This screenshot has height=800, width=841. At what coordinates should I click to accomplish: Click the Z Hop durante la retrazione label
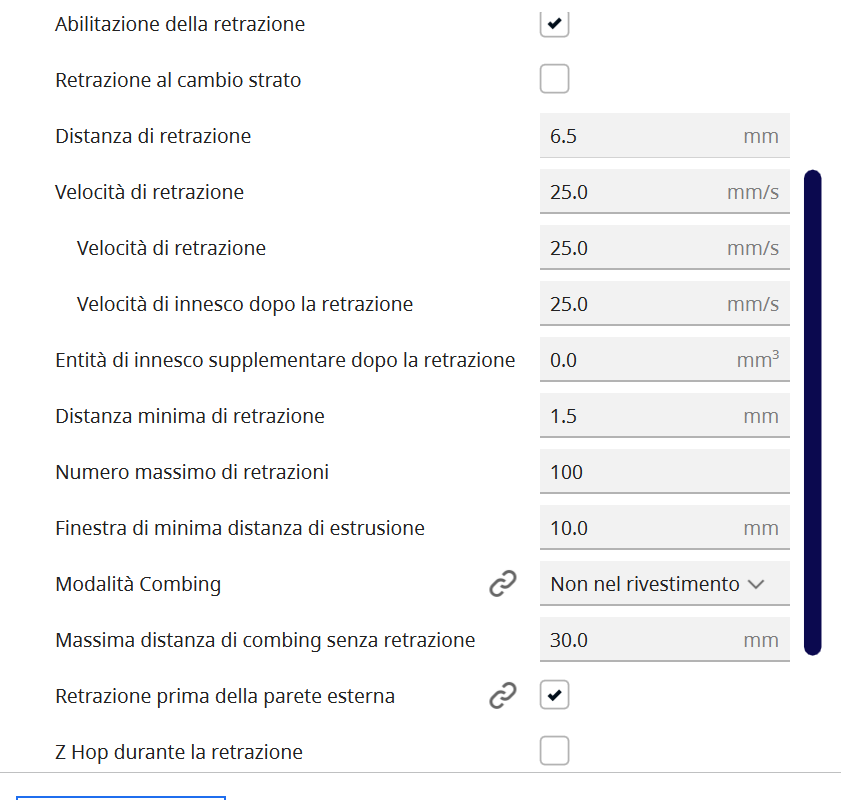179,752
